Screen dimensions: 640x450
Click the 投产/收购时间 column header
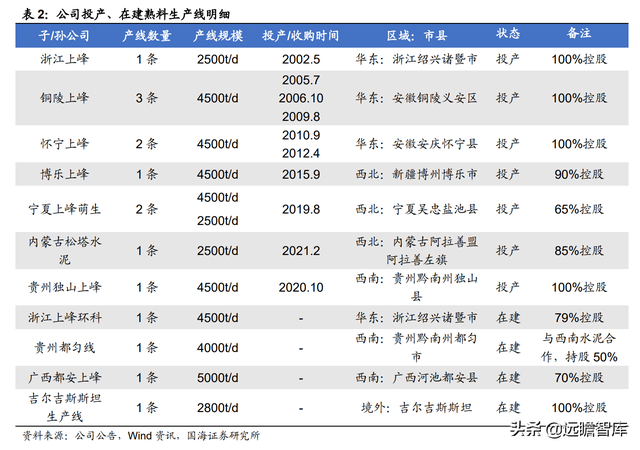click(301, 36)
